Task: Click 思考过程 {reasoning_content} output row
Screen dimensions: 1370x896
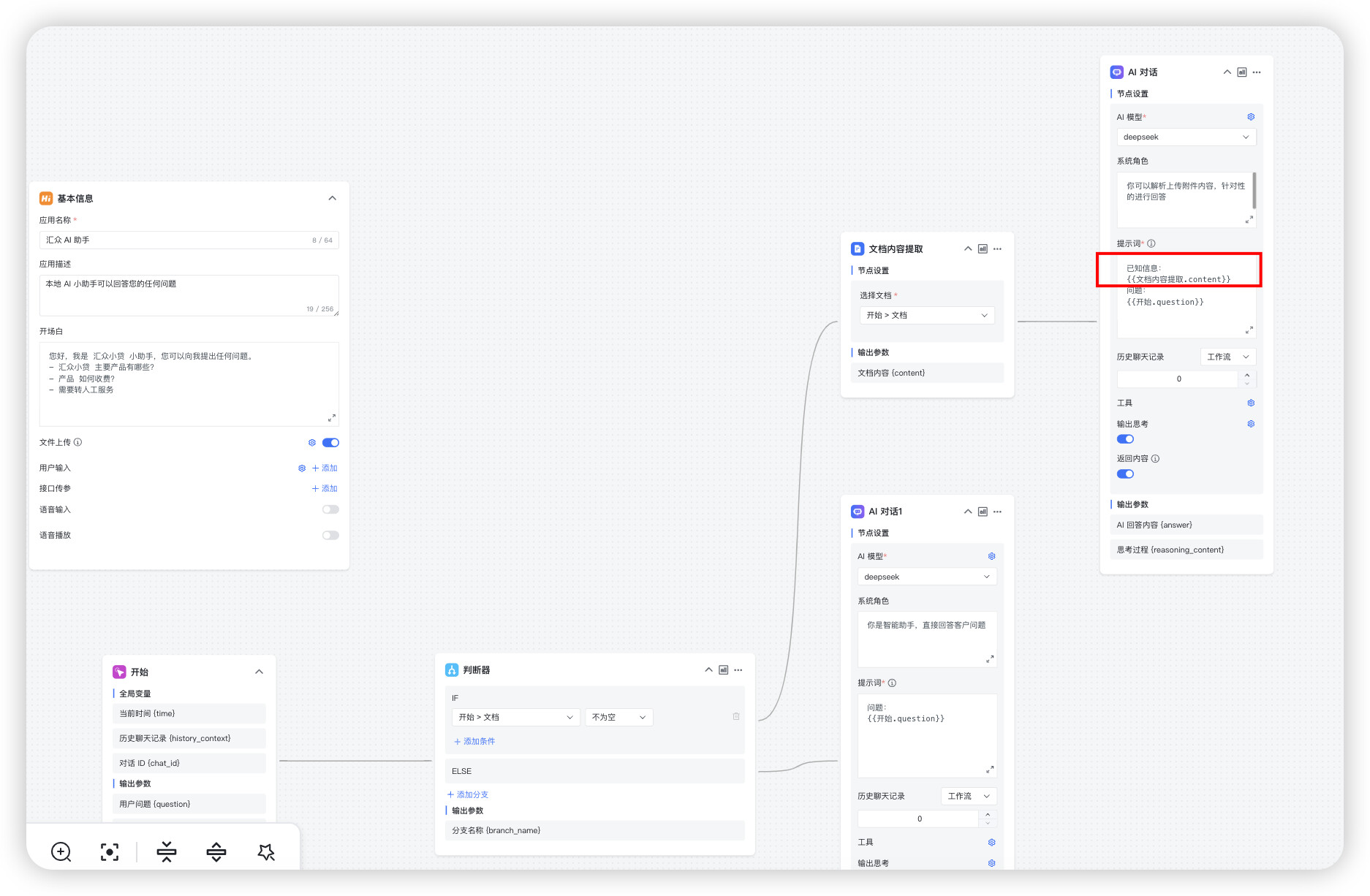Action: coord(1187,550)
